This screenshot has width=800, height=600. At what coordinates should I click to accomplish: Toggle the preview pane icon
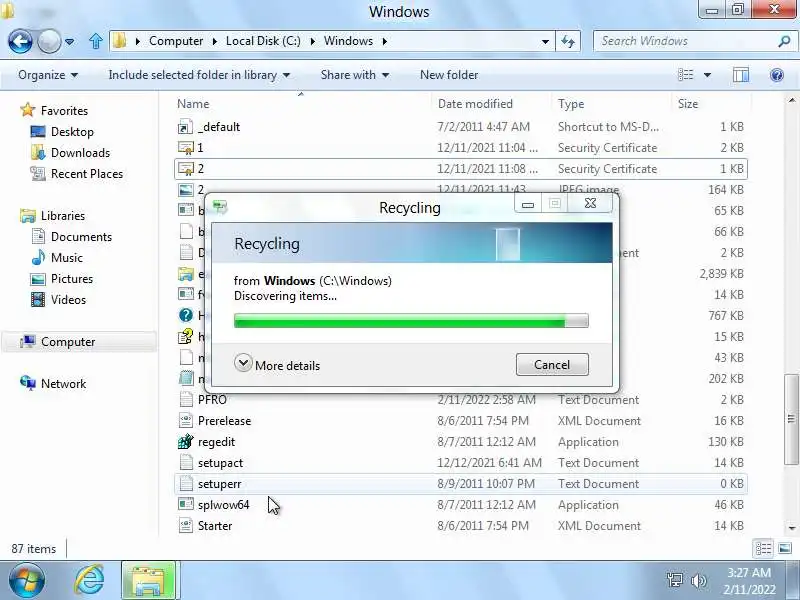pos(741,75)
